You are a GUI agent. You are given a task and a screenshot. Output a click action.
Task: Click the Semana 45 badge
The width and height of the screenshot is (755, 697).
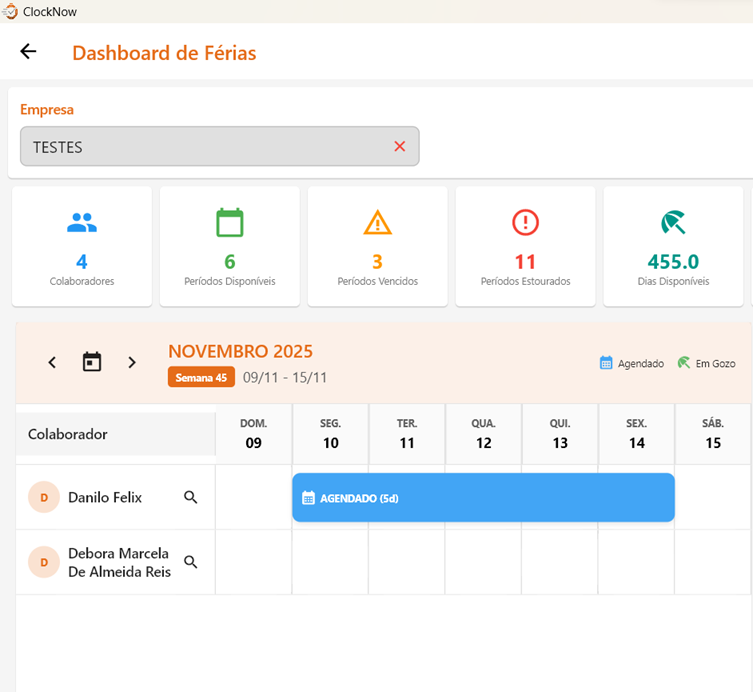201,377
